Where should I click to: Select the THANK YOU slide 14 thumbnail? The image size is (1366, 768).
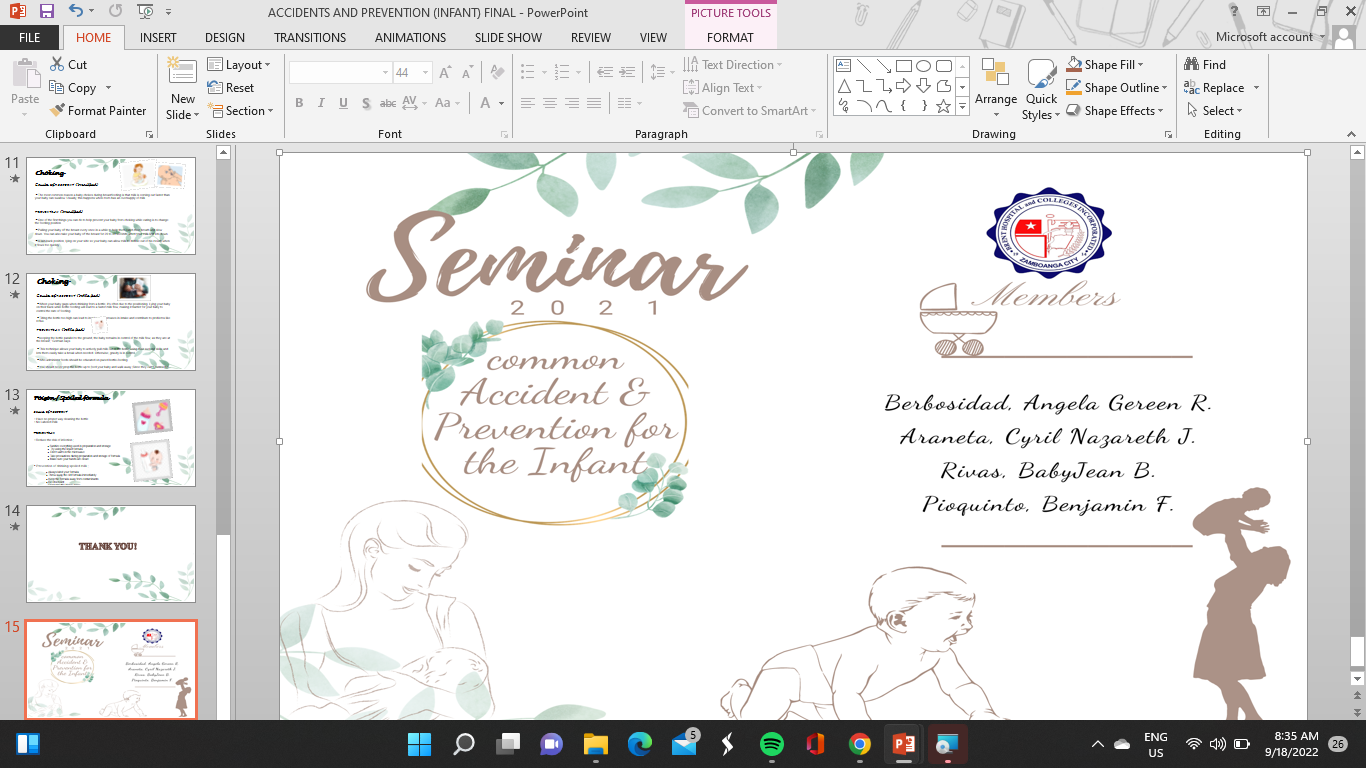111,553
